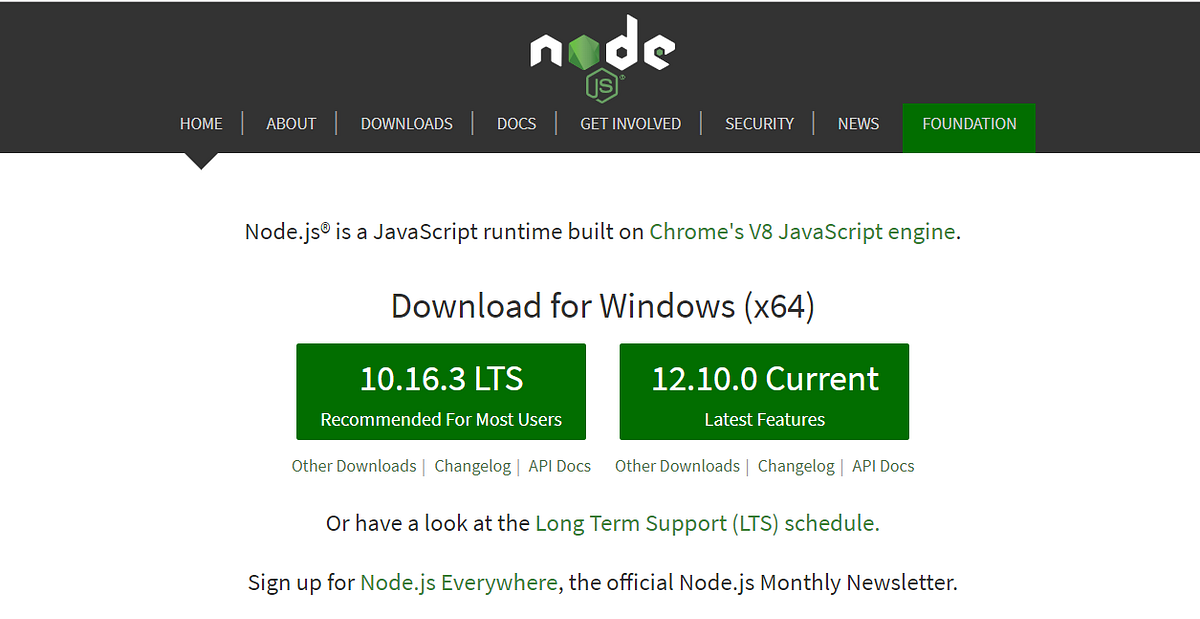Open the SECURITY navigation item
This screenshot has height=619, width=1200.
click(x=760, y=124)
